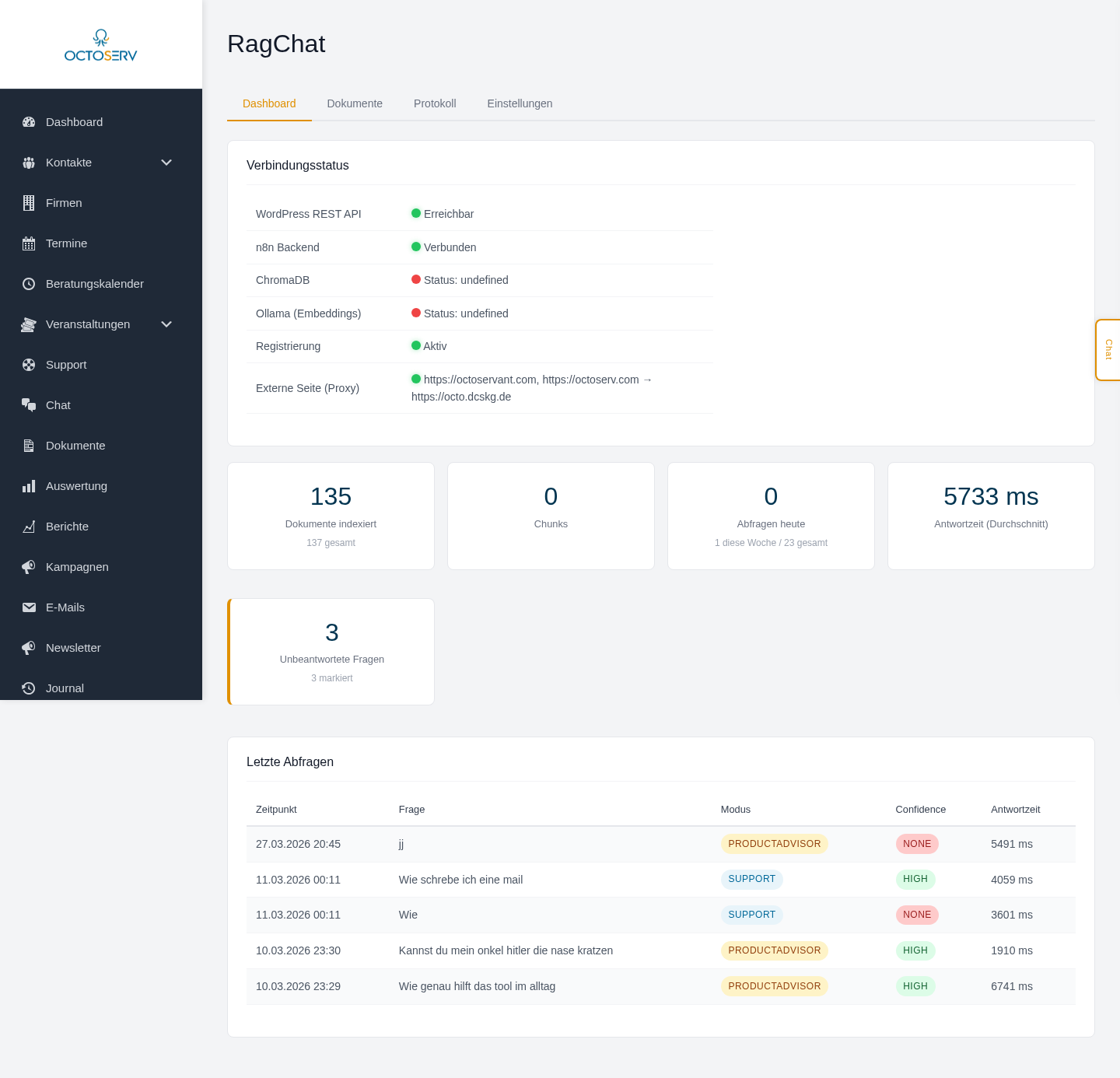The image size is (1120, 1078).
Task: Click the Beratungskalender clock icon
Action: tap(29, 284)
